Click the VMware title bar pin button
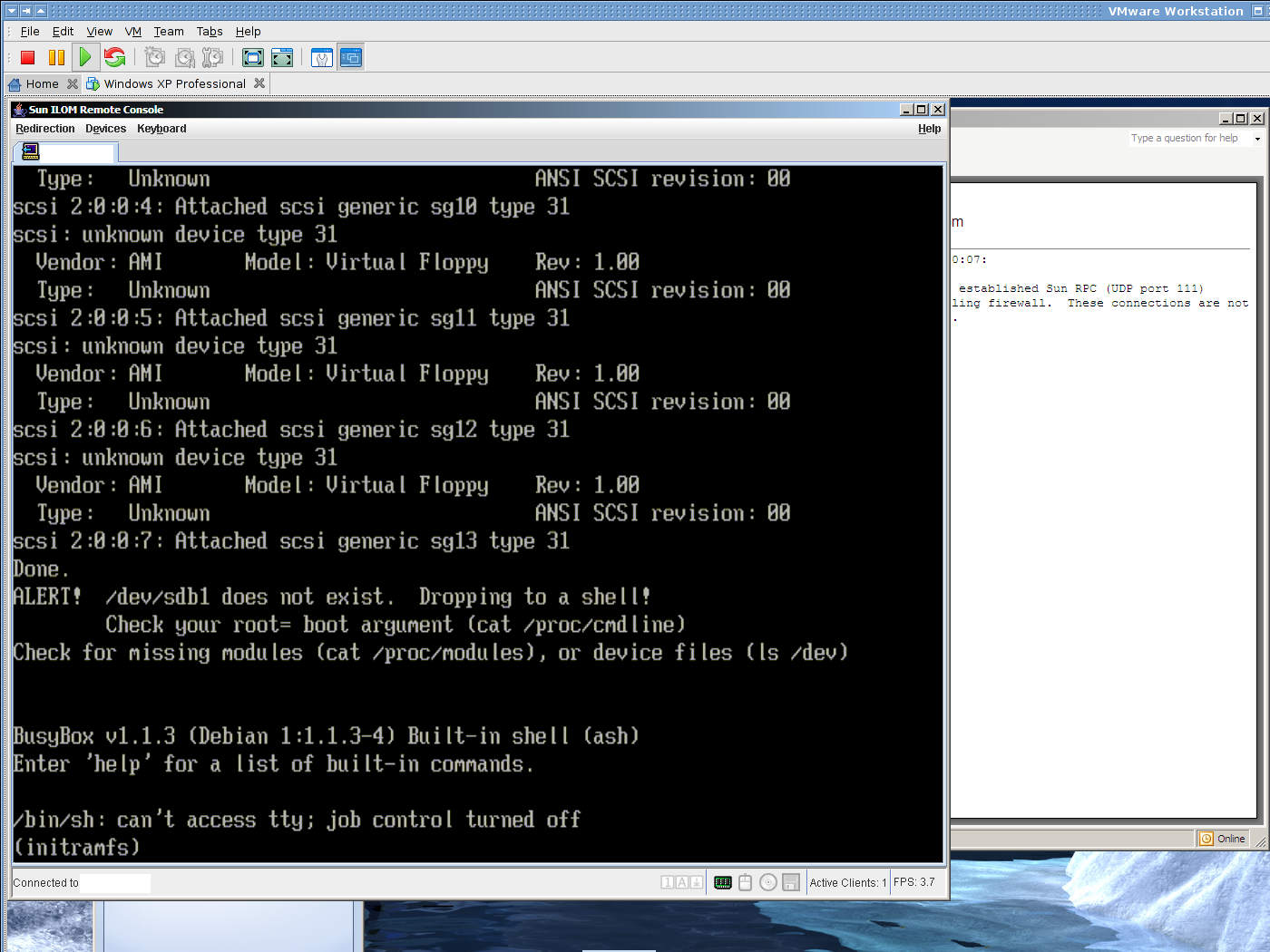 click(x=26, y=11)
